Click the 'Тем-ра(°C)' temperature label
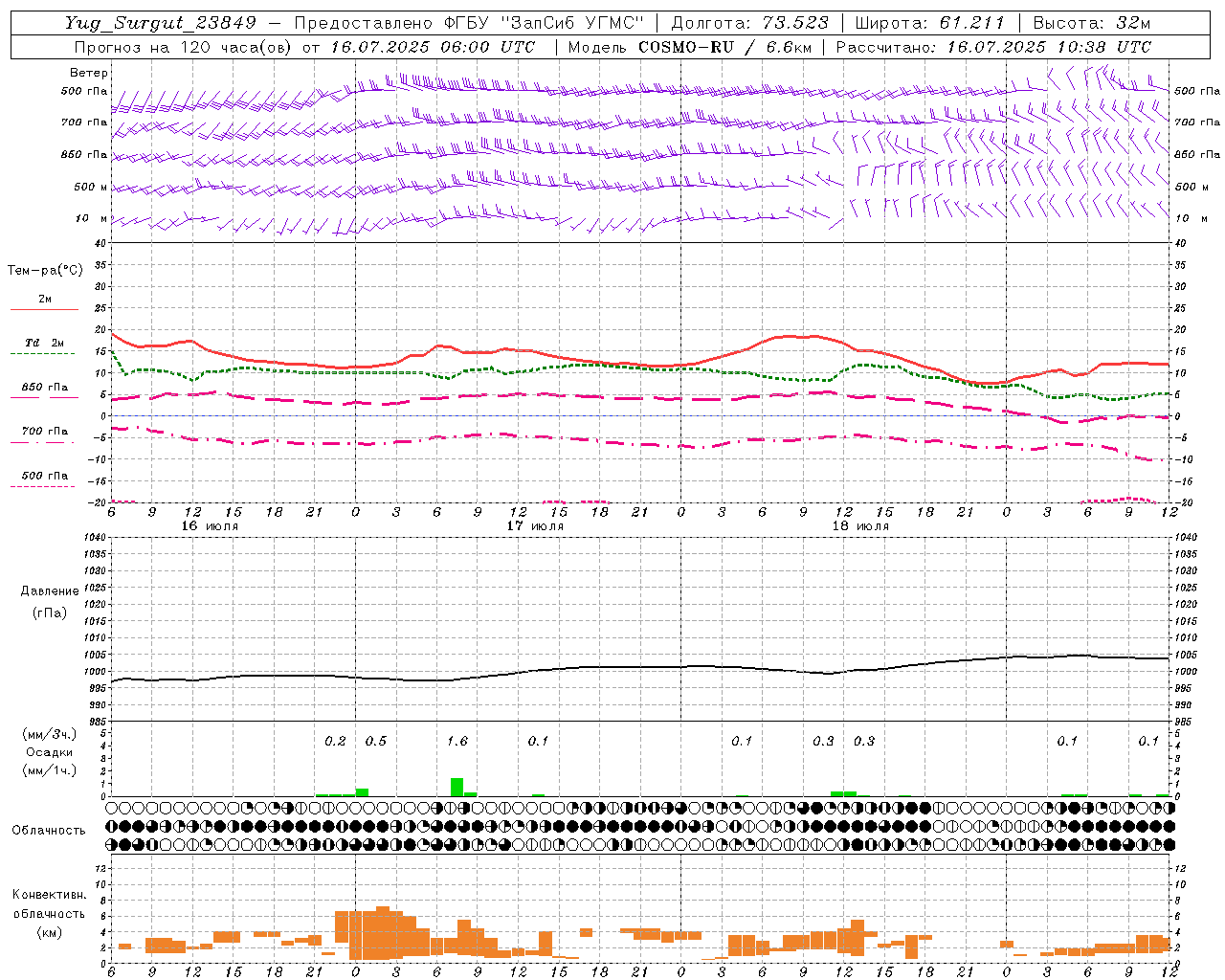This screenshot has width=1225, height=980. tap(45, 271)
